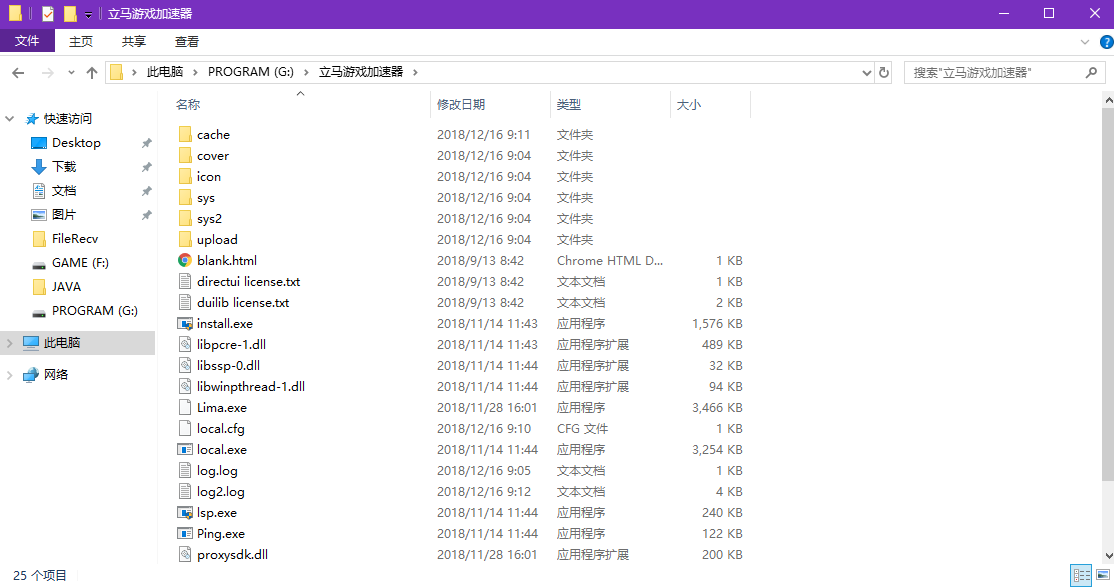Open the 主页 ribbon tab
The image size is (1114, 587).
pyautogui.click(x=80, y=41)
